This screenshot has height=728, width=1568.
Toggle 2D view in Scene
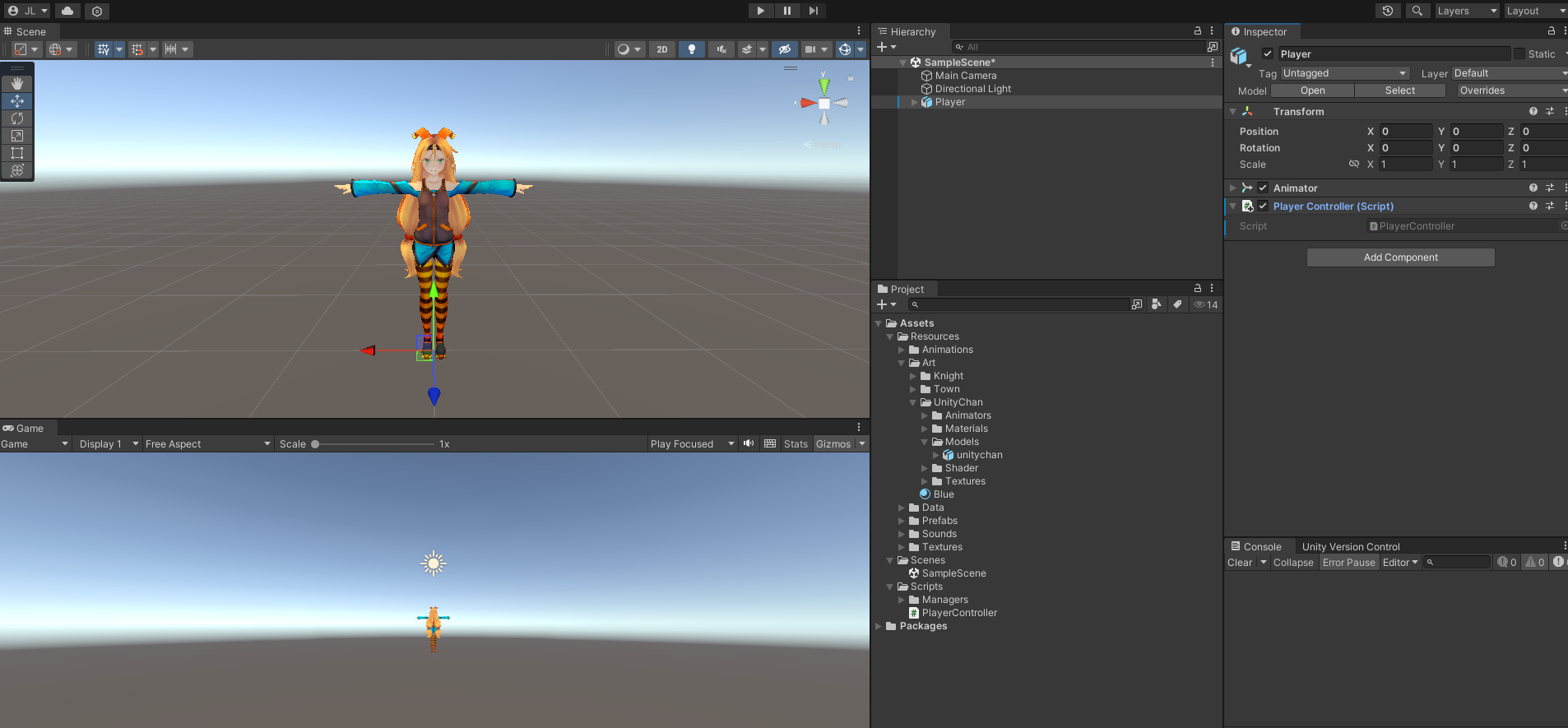click(662, 49)
